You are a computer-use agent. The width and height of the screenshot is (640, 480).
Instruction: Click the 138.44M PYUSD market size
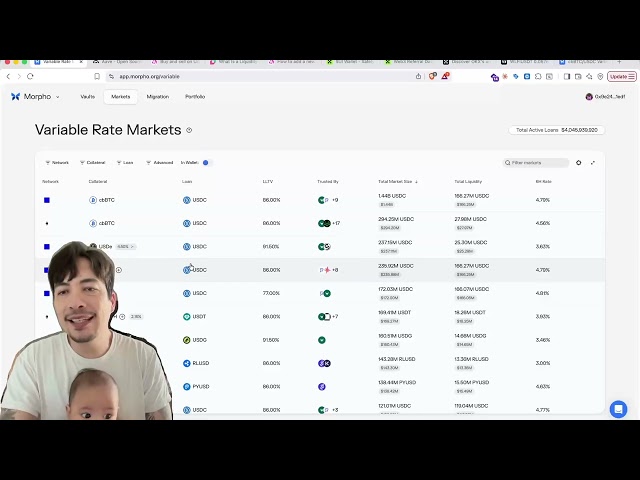(x=397, y=382)
